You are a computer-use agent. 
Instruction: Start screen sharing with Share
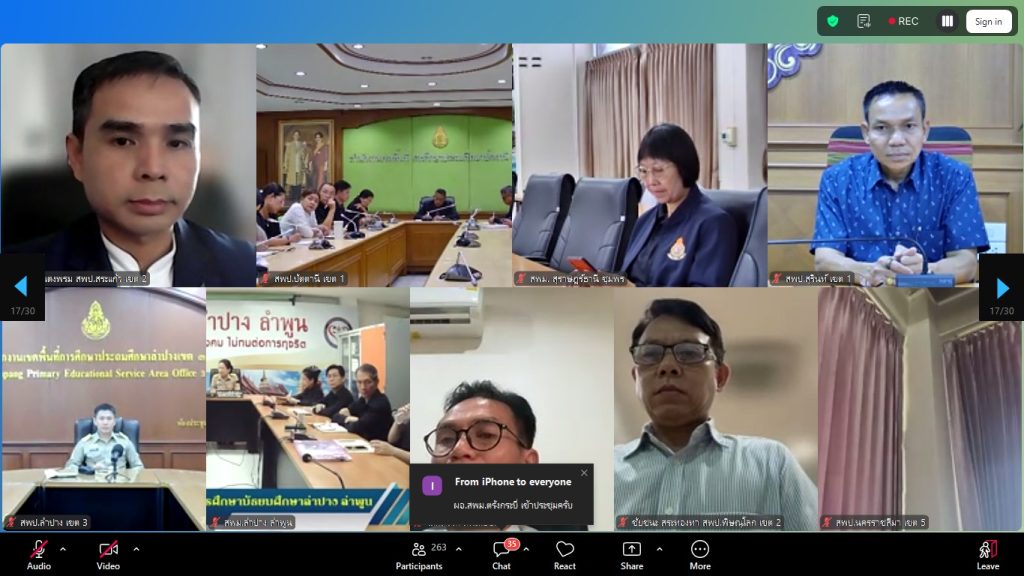coord(631,555)
